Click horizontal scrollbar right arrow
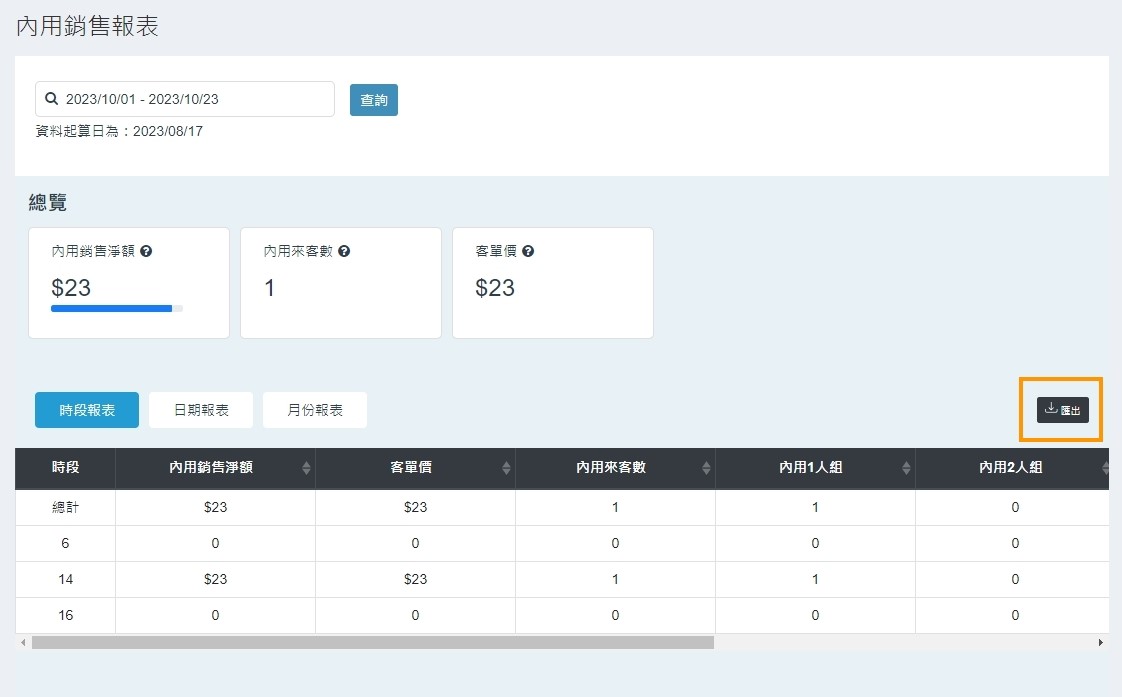Image resolution: width=1122 pixels, height=697 pixels. click(1101, 643)
